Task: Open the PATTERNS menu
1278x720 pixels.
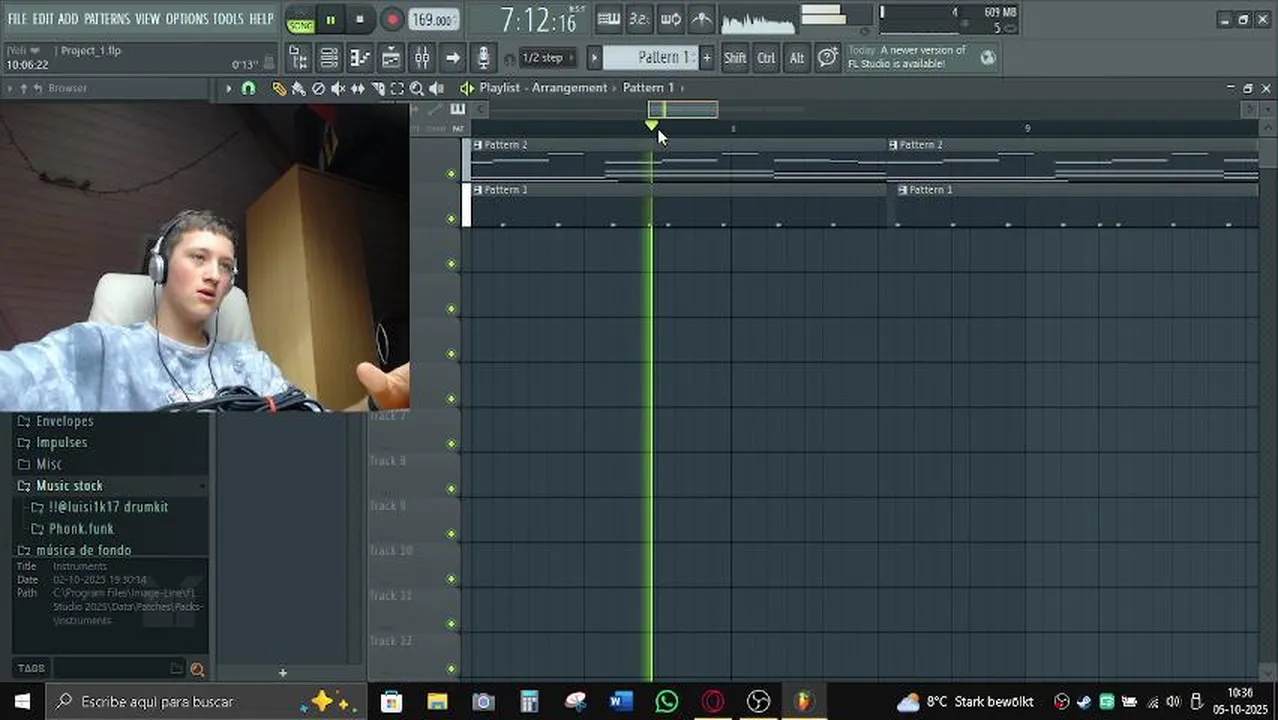Action: pyautogui.click(x=106, y=19)
